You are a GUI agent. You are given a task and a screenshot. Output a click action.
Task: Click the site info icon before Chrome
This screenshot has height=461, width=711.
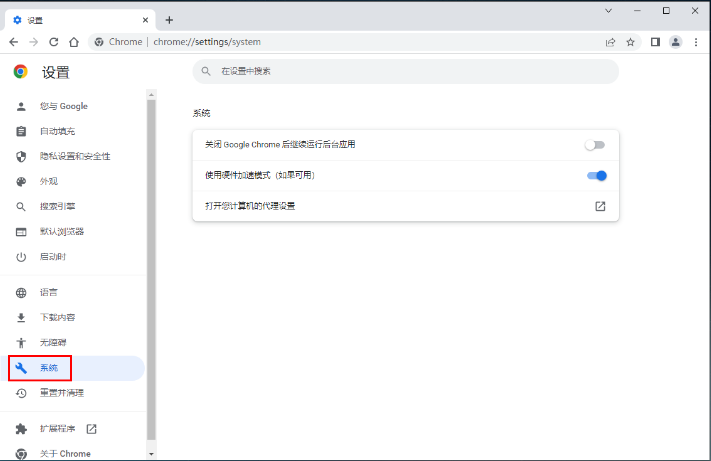tap(99, 42)
